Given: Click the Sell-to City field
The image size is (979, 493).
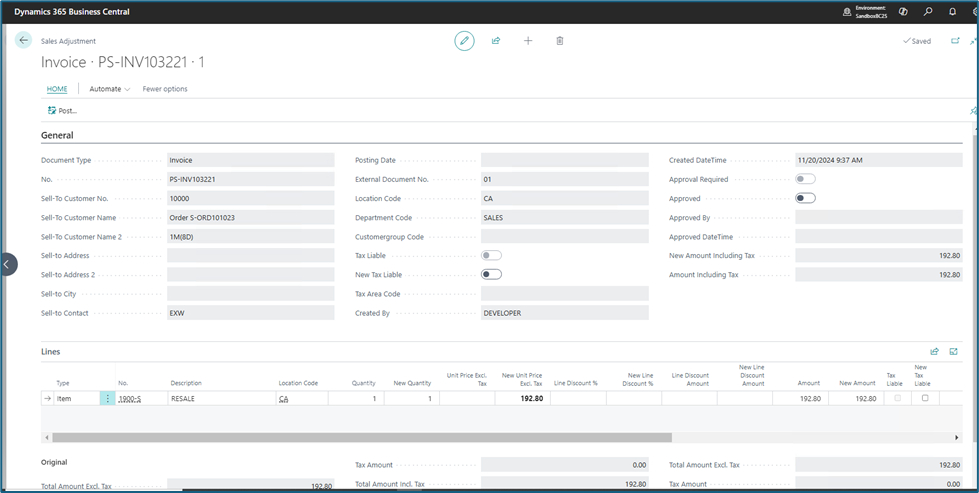Looking at the screenshot, I should click(251, 294).
